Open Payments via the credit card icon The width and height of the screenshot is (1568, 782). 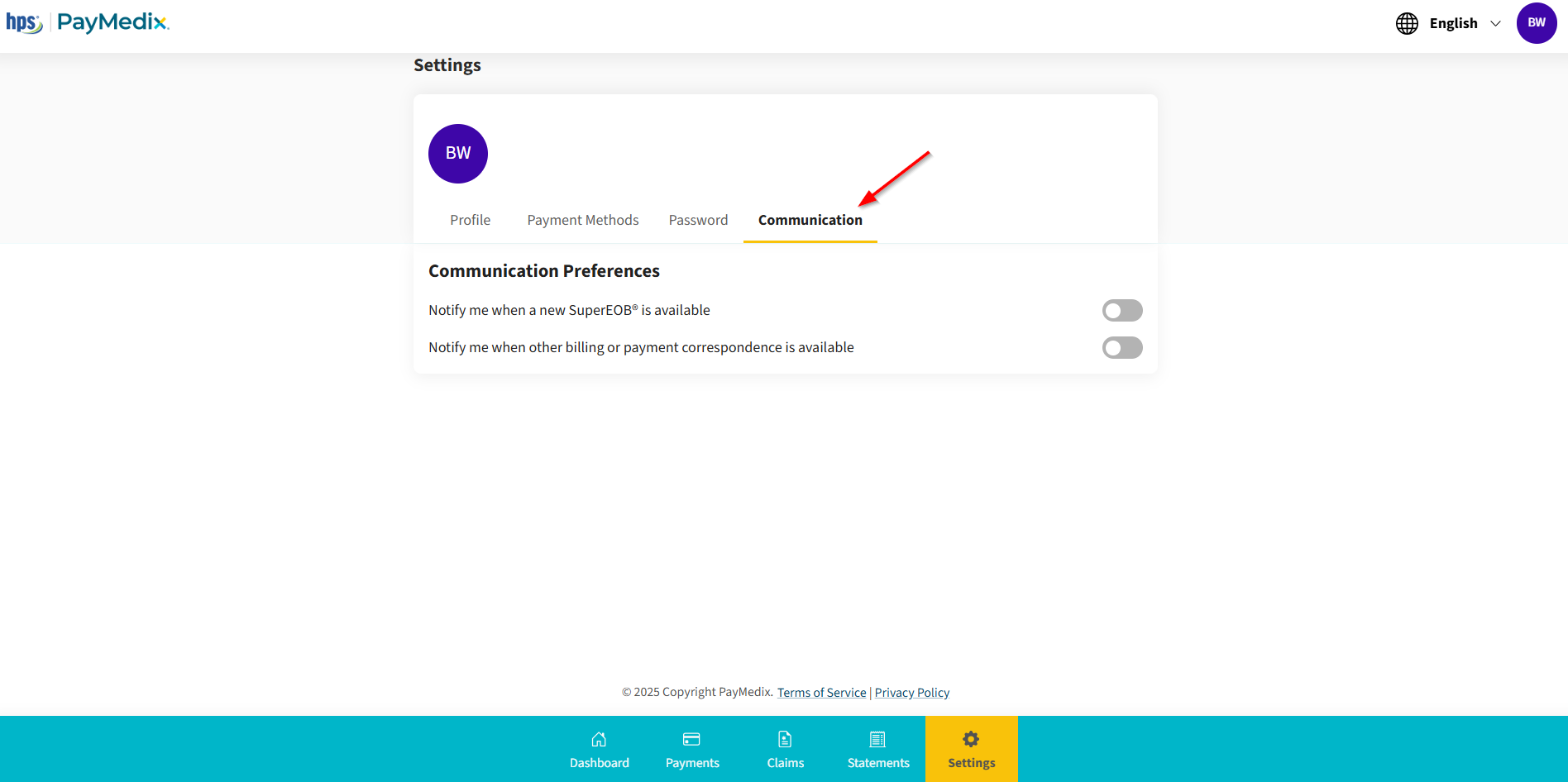pos(691,739)
